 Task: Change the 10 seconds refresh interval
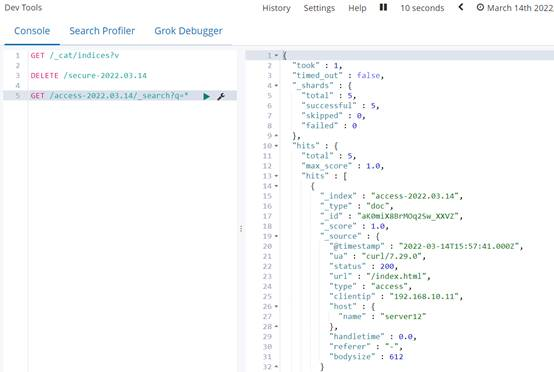(x=422, y=8)
